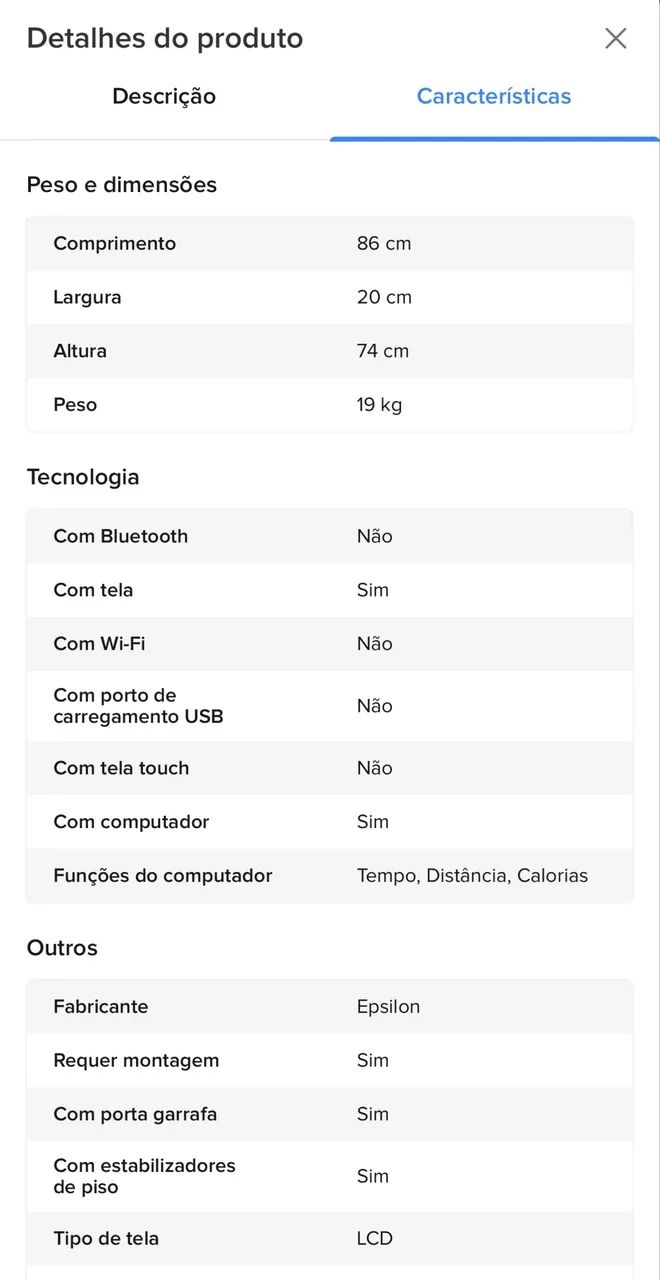The width and height of the screenshot is (660, 1280).
Task: Select the Características tab
Action: pos(494,96)
